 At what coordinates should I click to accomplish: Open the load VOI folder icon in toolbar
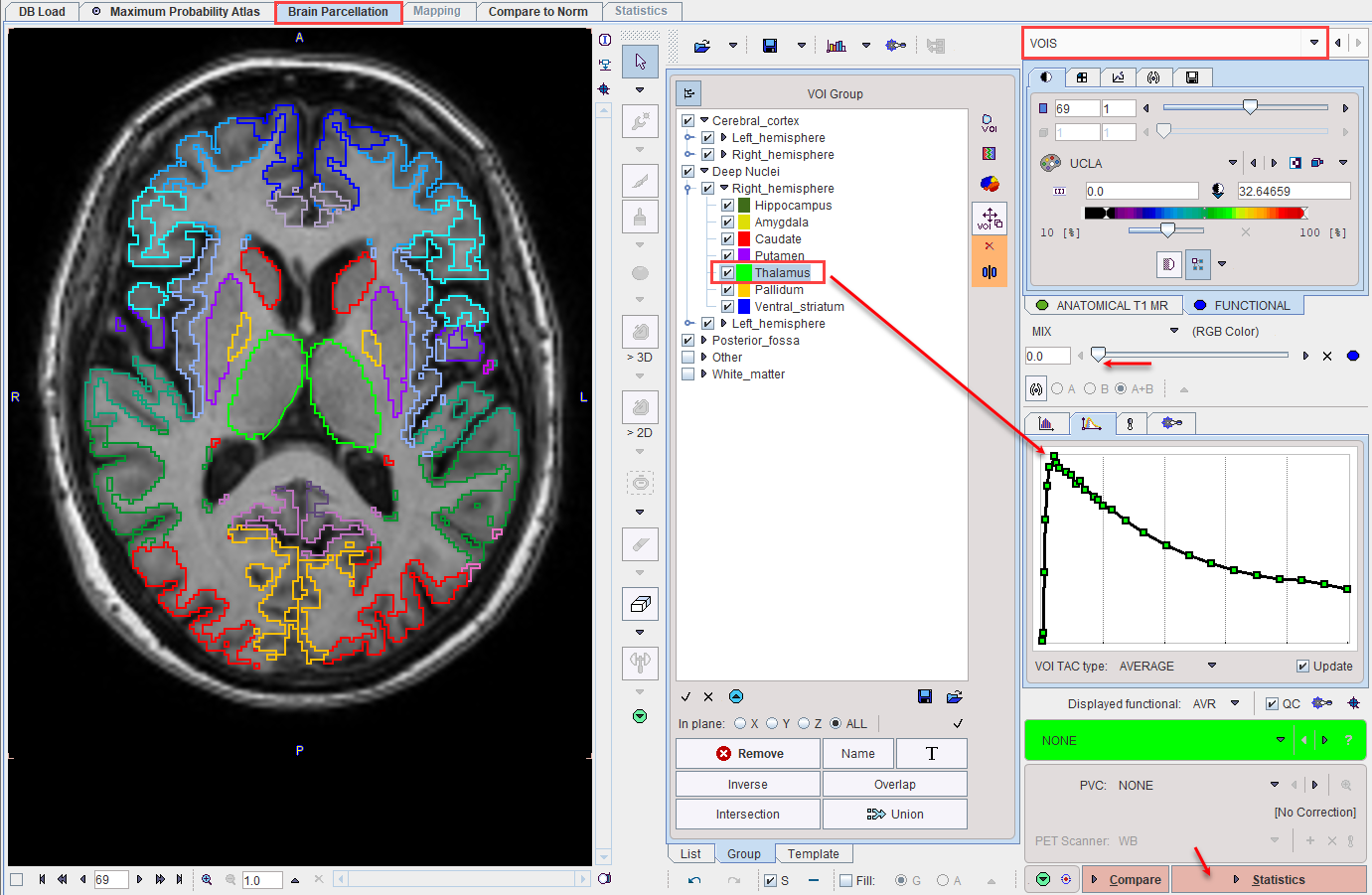point(702,46)
